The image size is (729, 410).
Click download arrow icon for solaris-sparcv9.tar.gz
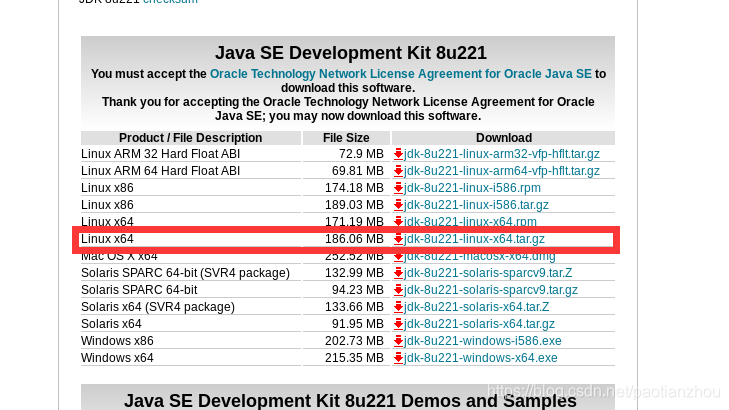398,290
